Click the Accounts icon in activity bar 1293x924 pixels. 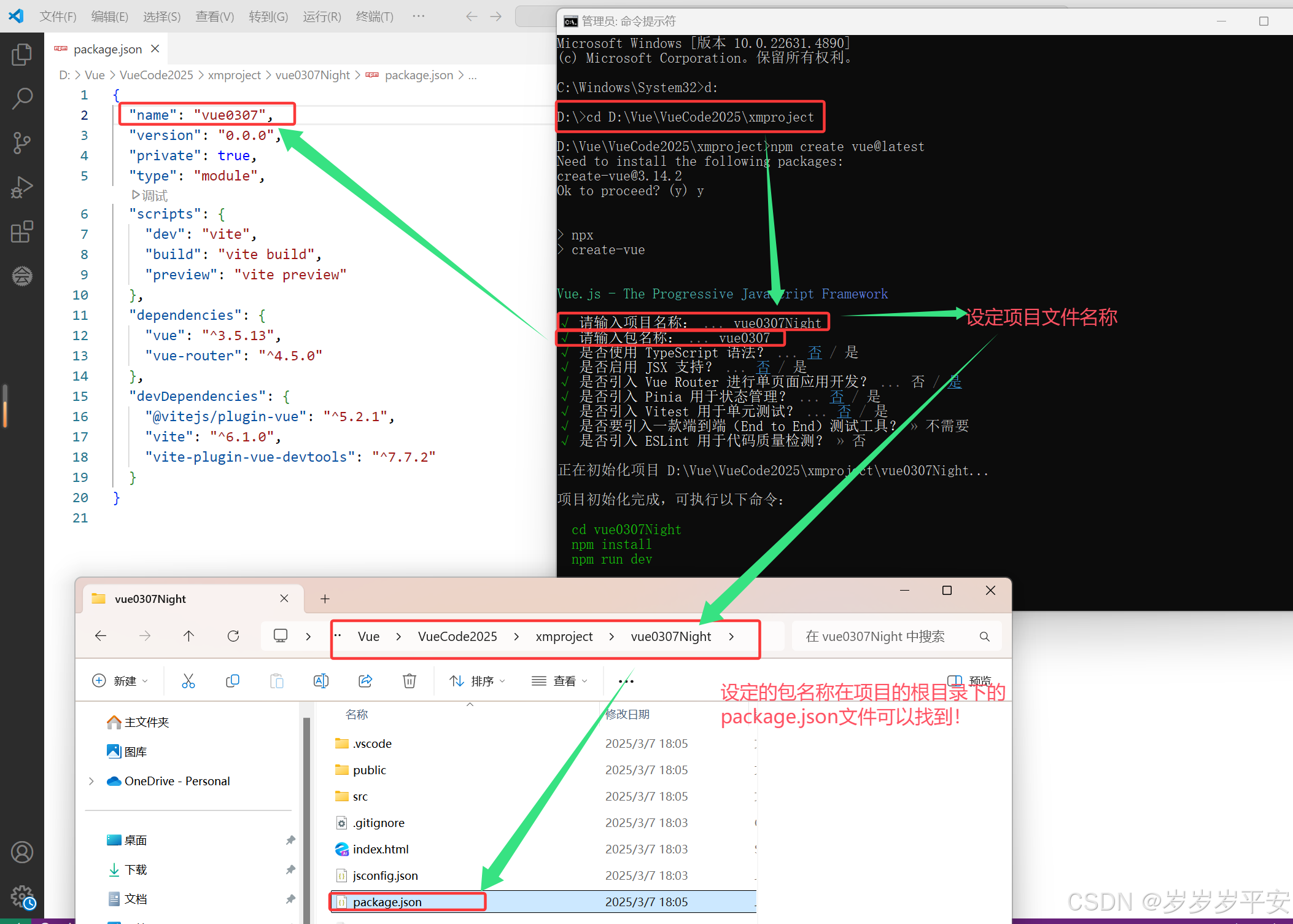21,852
